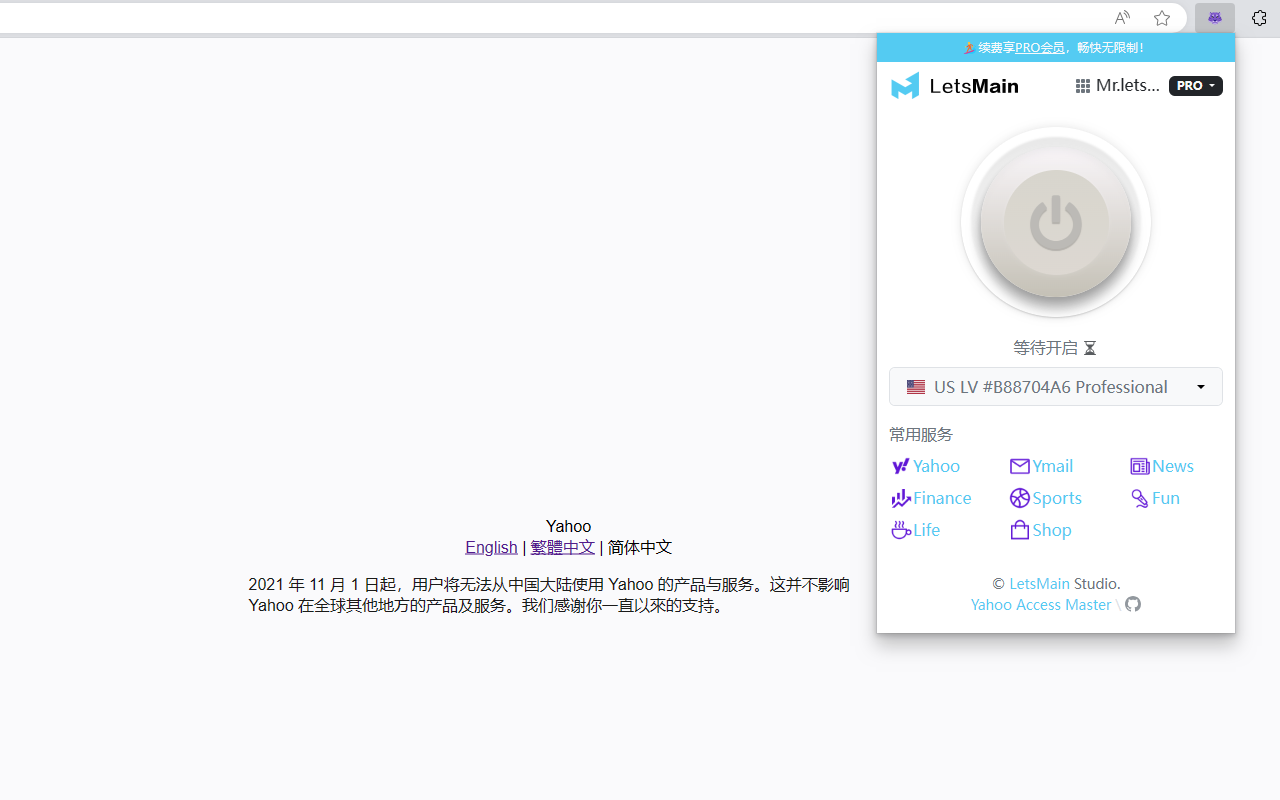Click the US flag in server selector
1280x800 pixels.
pyautogui.click(x=916, y=387)
